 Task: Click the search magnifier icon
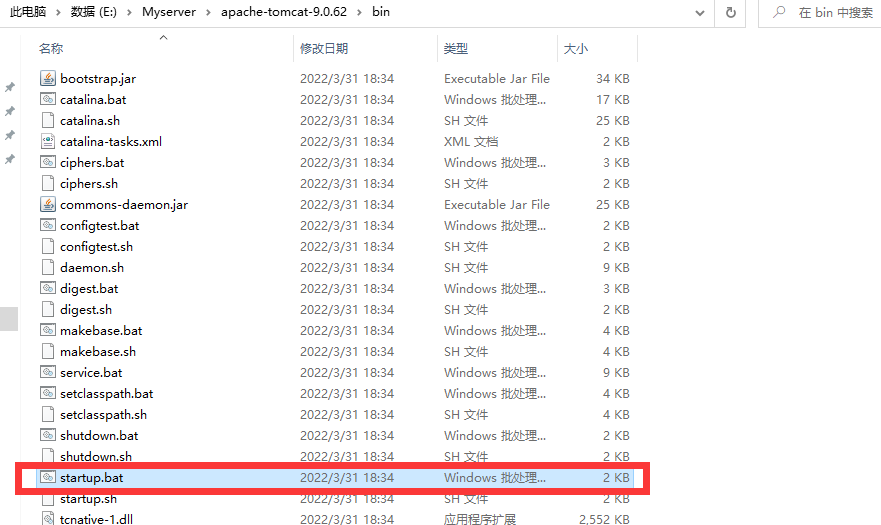tap(779, 12)
